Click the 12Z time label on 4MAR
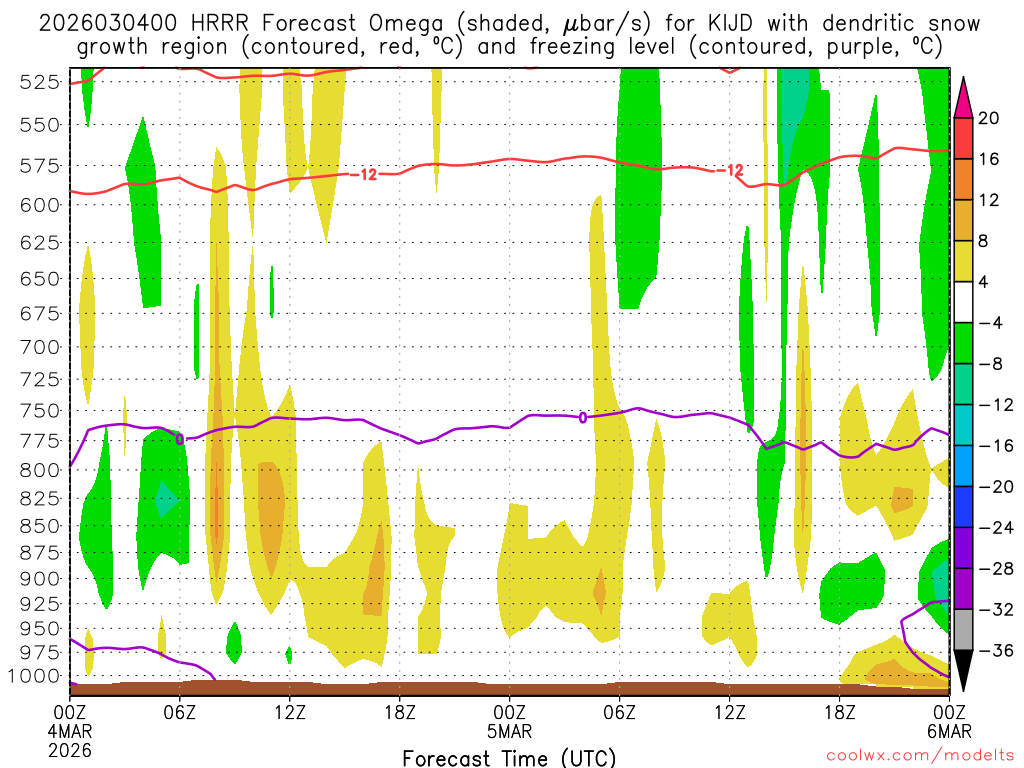The width and height of the screenshot is (1024, 768). [x=289, y=711]
